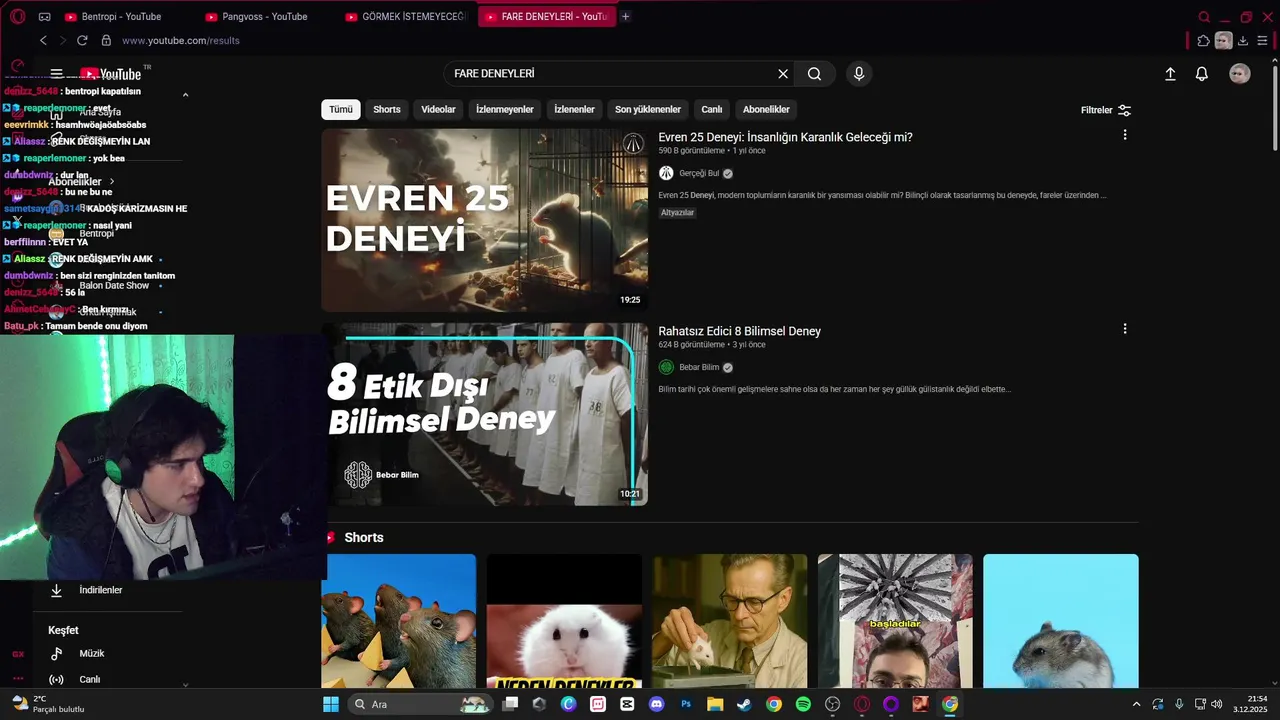Image resolution: width=1280 pixels, height=720 pixels.
Task: Open the short showing the scientist with a white mouse
Action: point(730,621)
